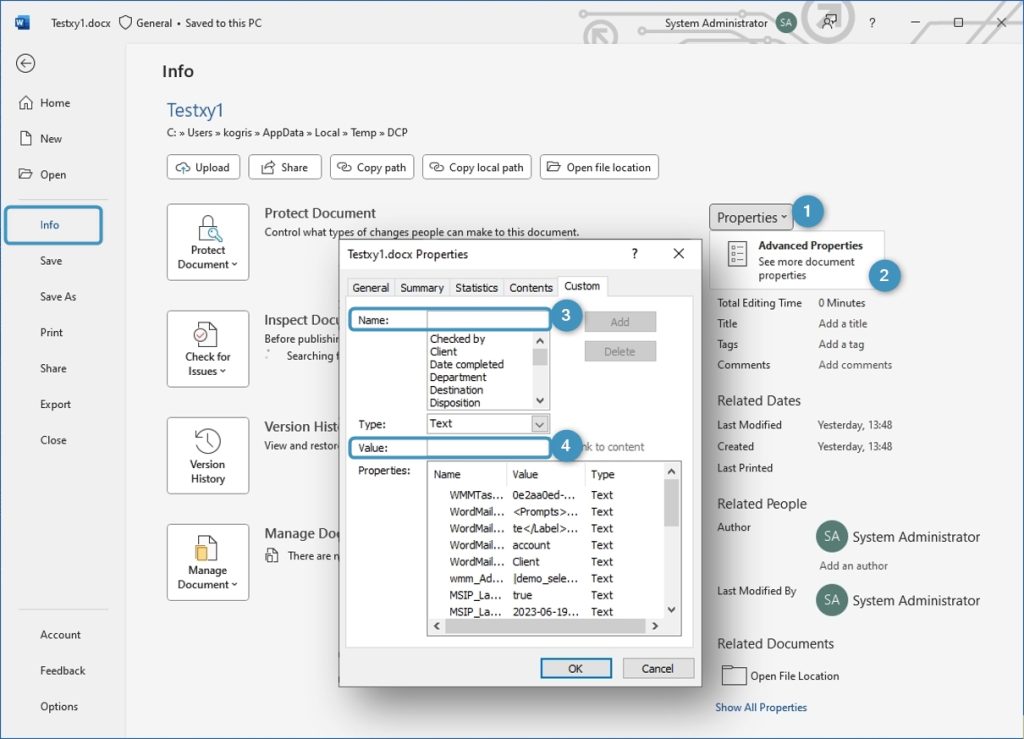Click the Show All Properties link

761,707
